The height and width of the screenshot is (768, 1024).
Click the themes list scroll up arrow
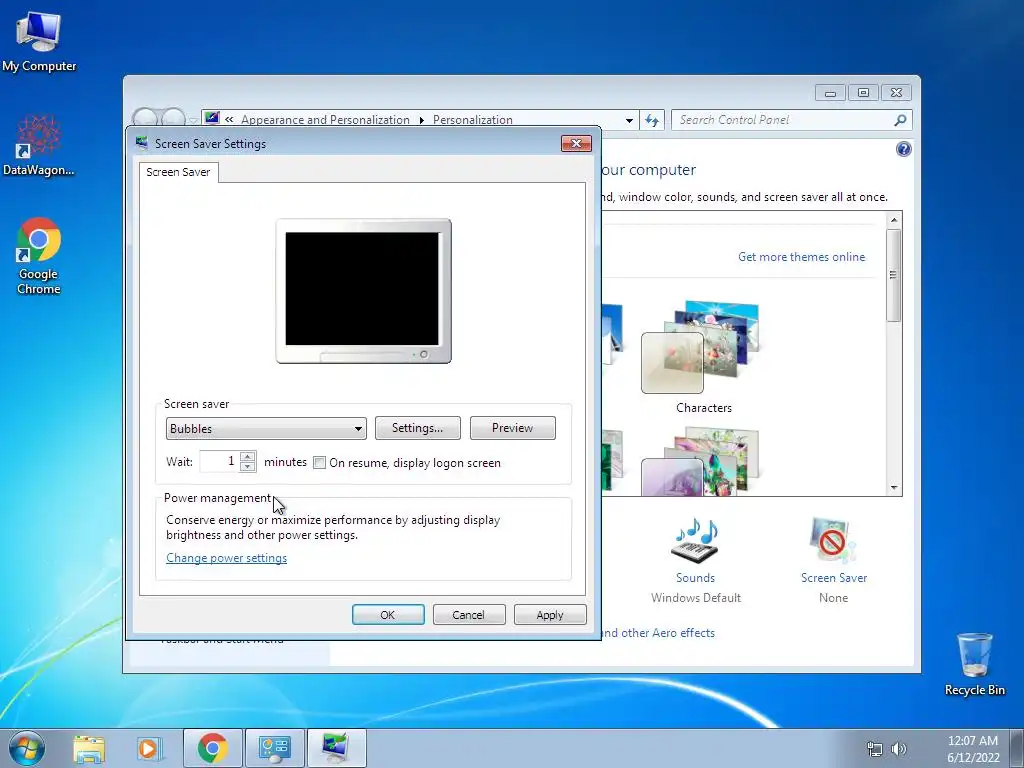tap(893, 220)
